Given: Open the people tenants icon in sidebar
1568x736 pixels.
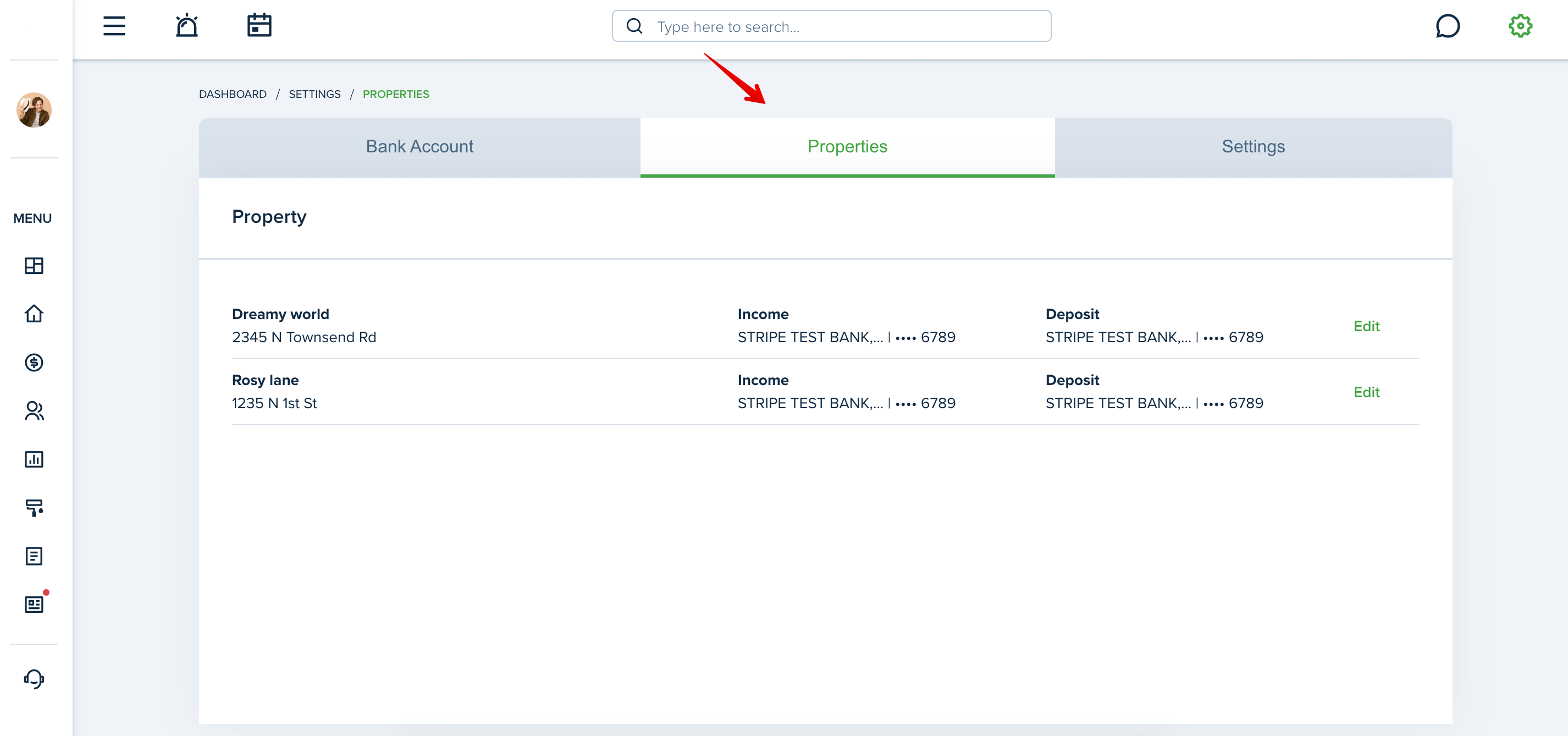Looking at the screenshot, I should pyautogui.click(x=34, y=411).
